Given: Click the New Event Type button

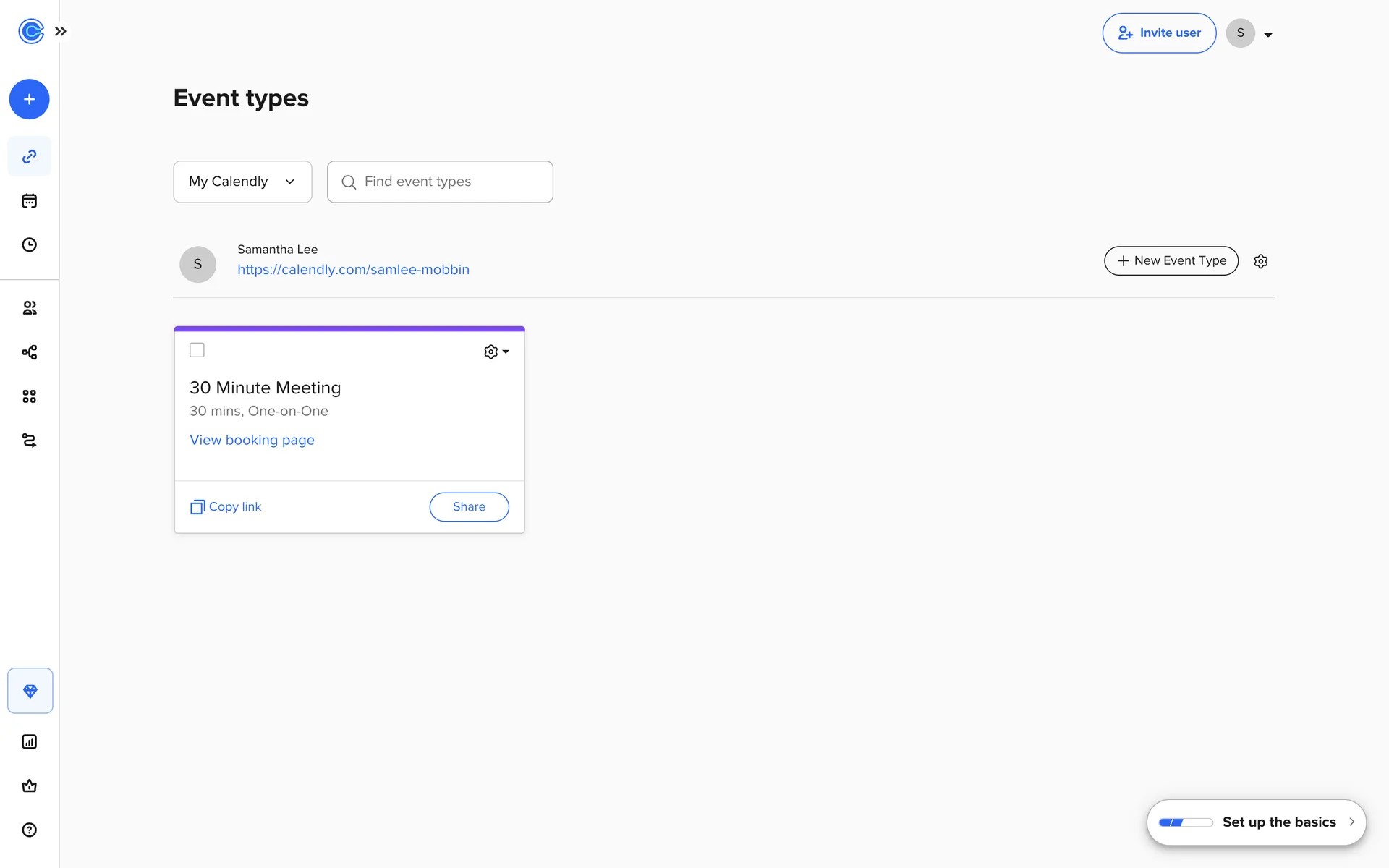Looking at the screenshot, I should [1171, 260].
